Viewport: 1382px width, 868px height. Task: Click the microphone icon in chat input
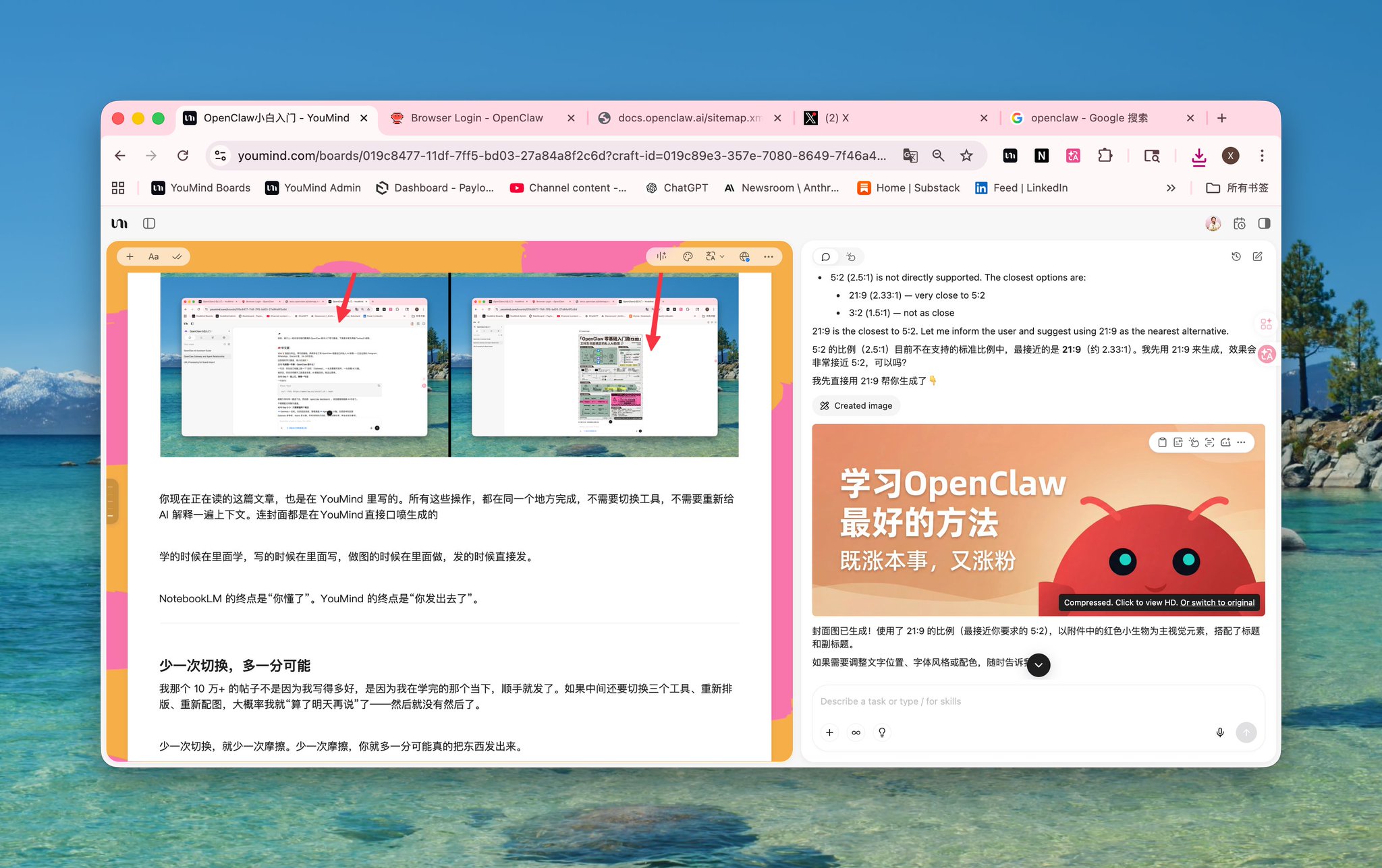[x=1220, y=732]
